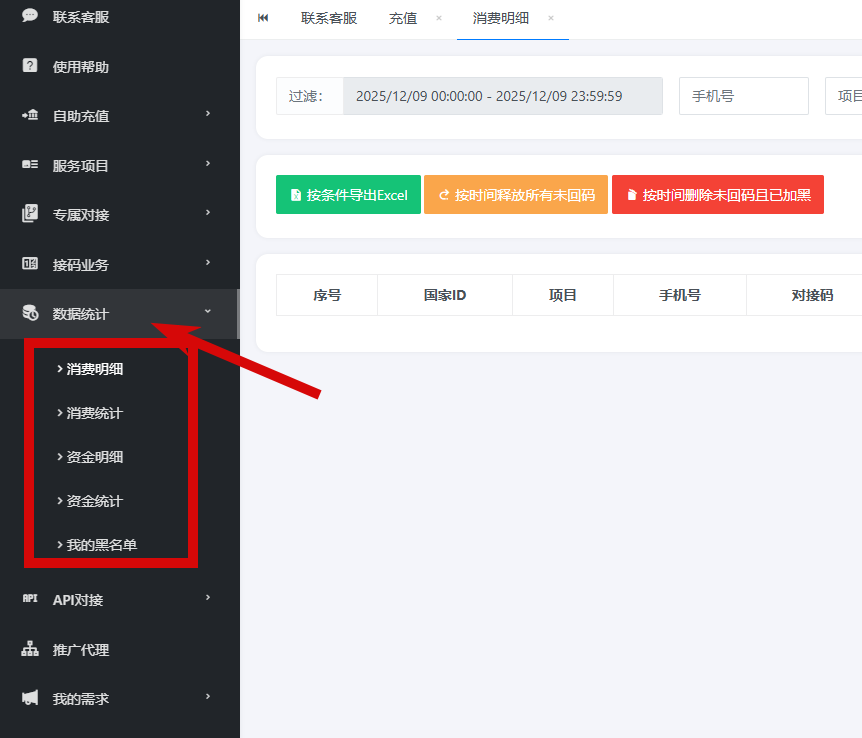
Task: Close the 充值 tab
Action: pos(439,18)
